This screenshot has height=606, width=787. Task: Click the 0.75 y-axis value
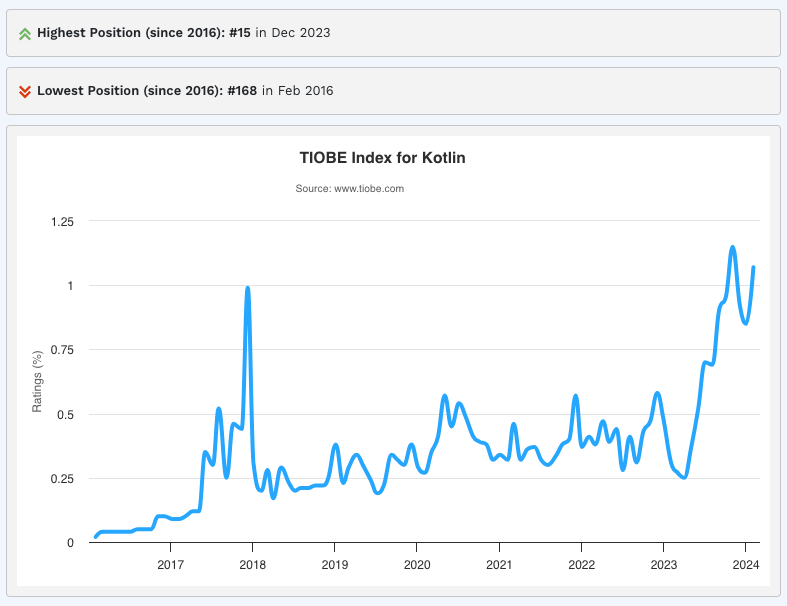pyautogui.click(x=62, y=350)
